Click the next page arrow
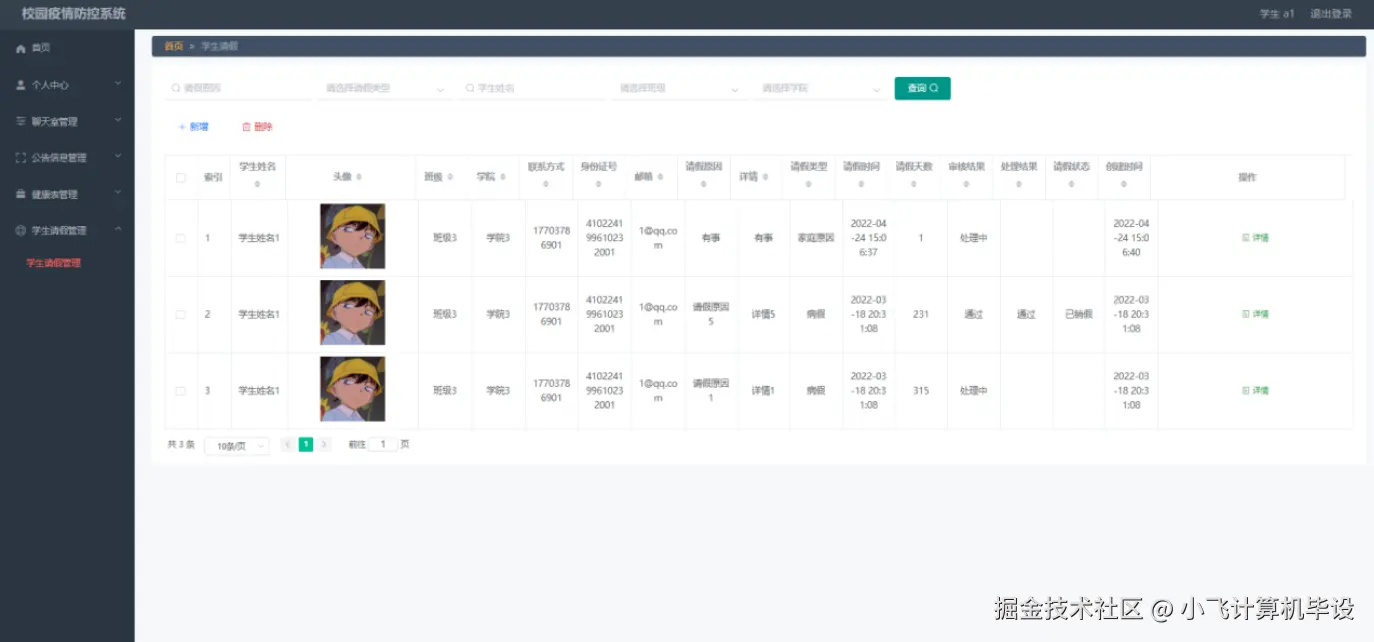Screen dimensions: 1374x642 pos(325,445)
